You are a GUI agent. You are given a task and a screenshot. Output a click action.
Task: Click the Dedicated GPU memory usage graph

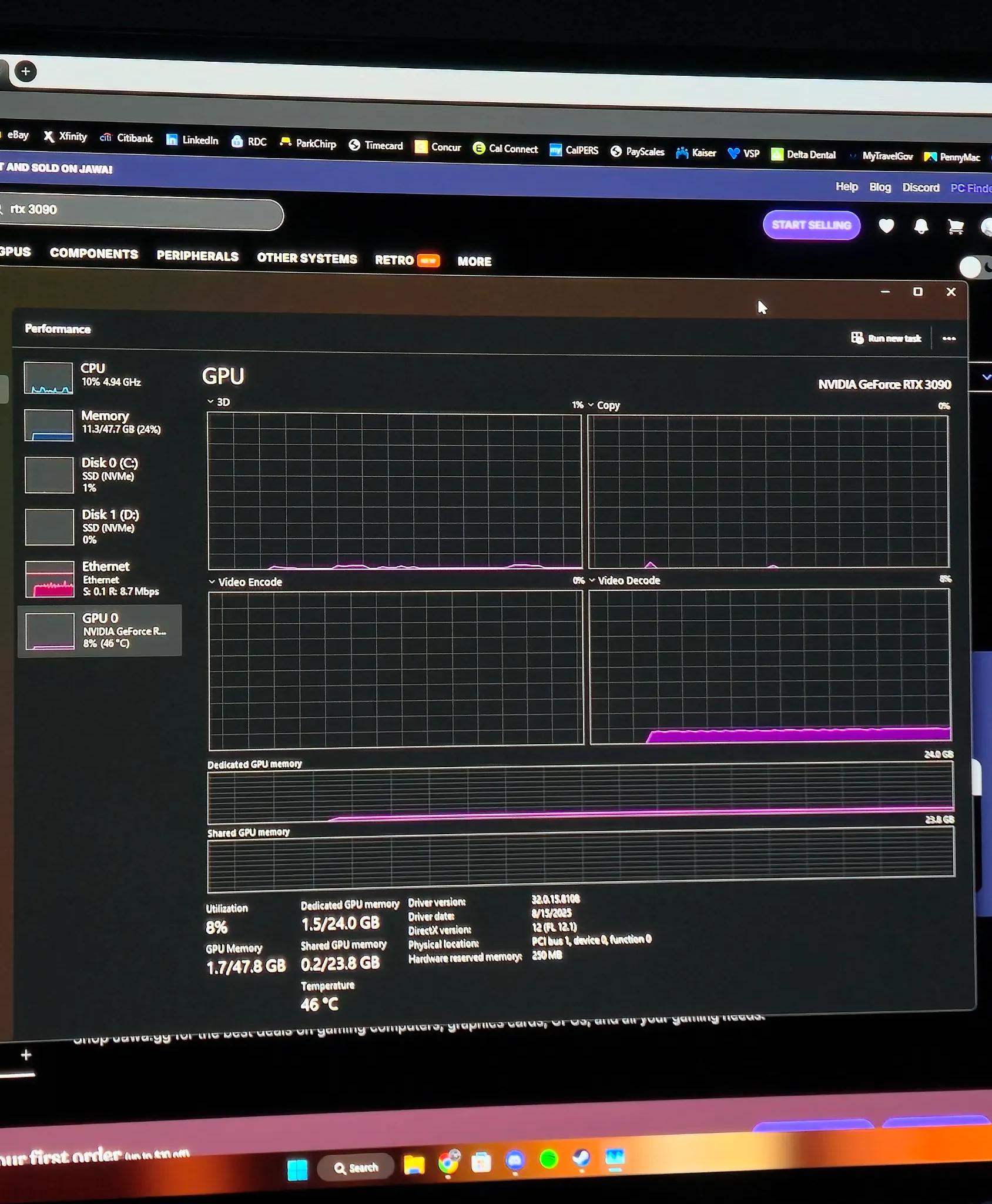click(580, 792)
